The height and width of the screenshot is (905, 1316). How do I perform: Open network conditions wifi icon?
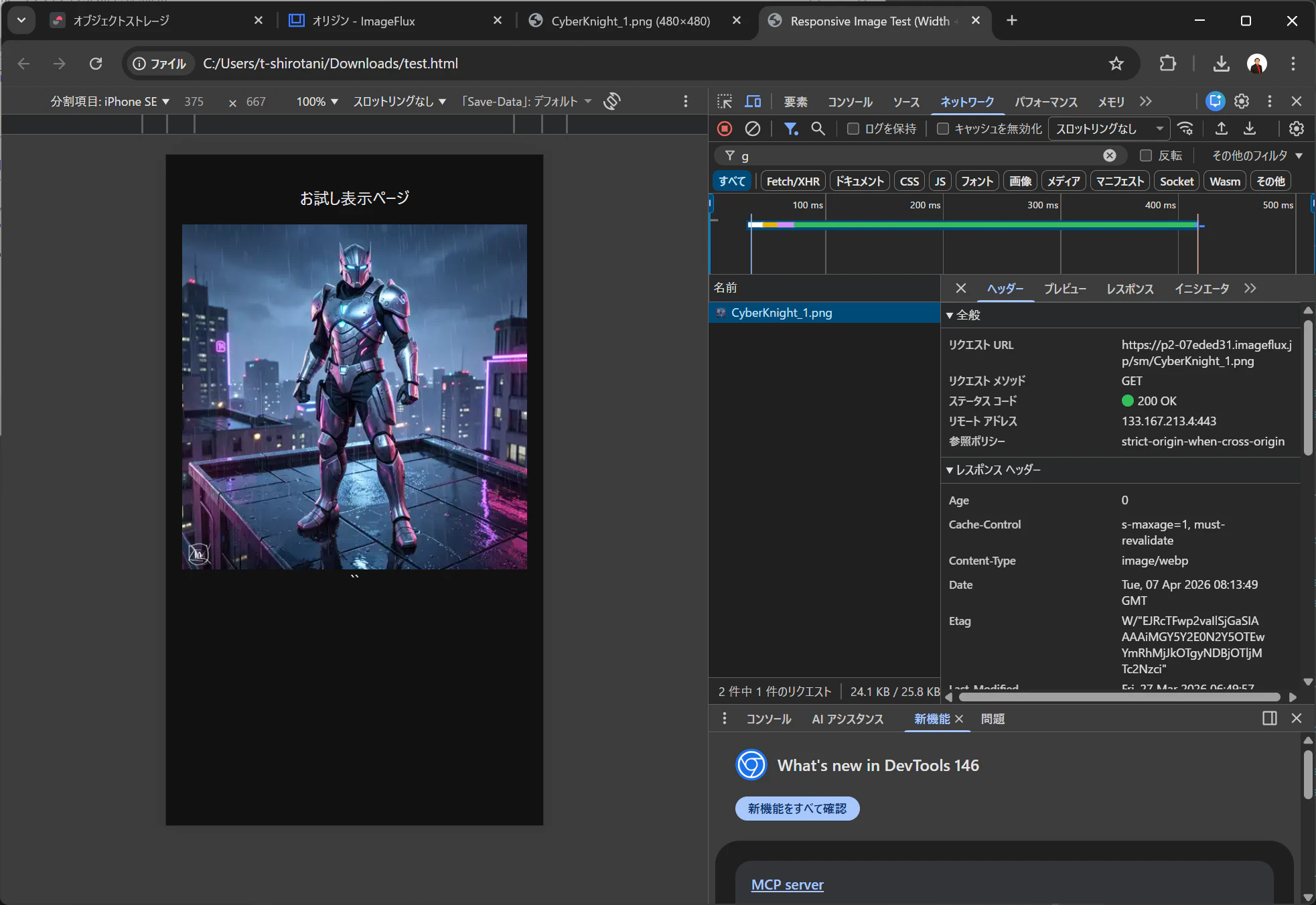coord(1185,129)
